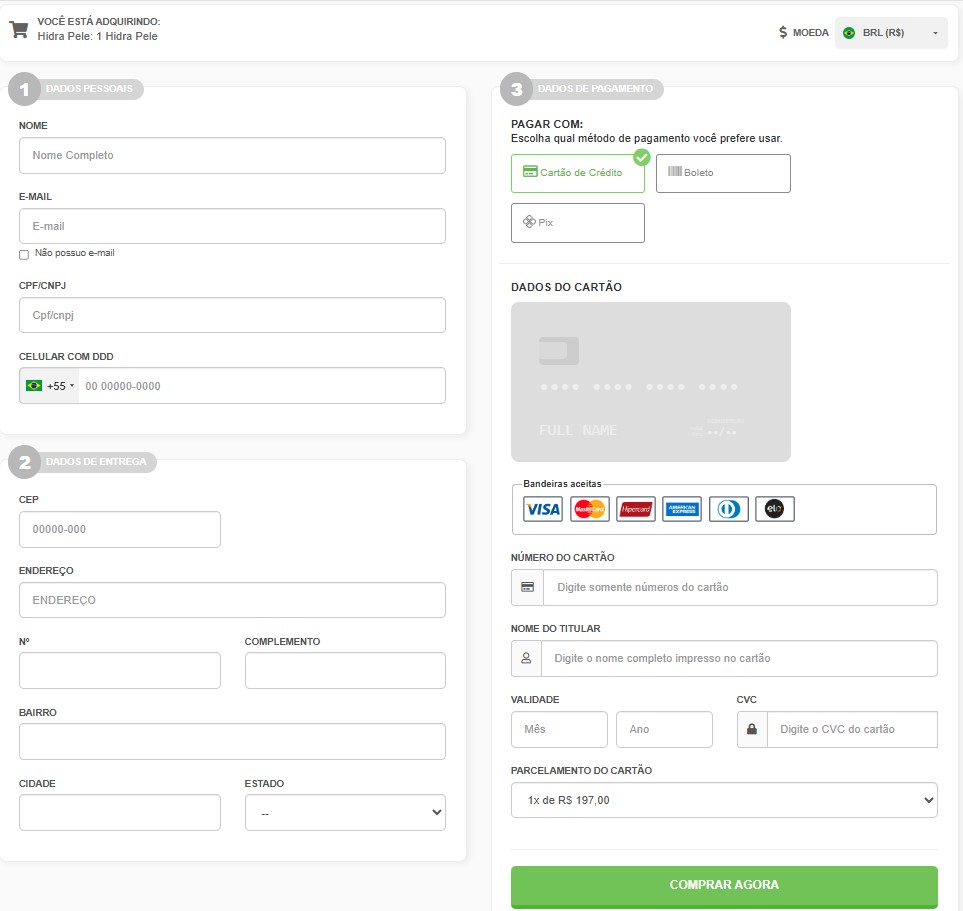This screenshot has width=963, height=911.
Task: Open the BRL (R$) currency dropdown
Action: (891, 33)
